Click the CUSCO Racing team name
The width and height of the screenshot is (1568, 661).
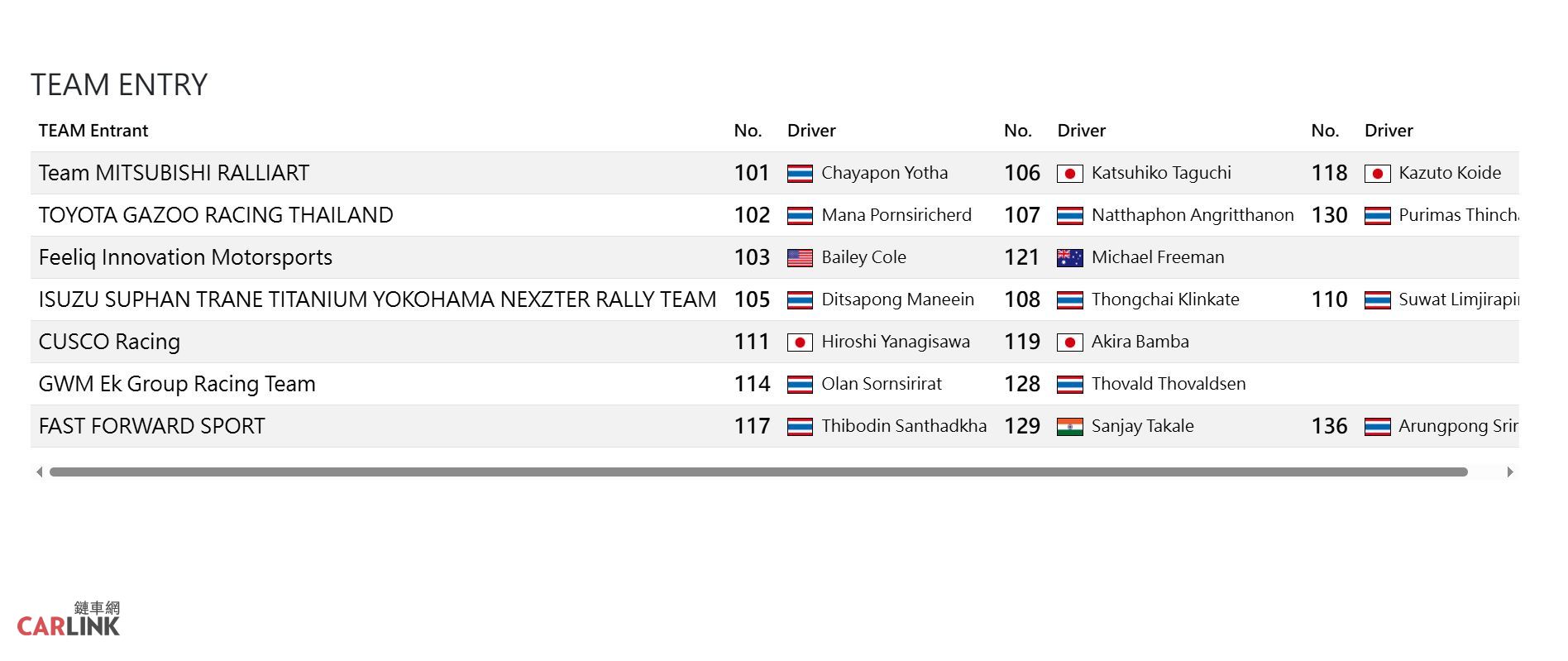pos(109,342)
